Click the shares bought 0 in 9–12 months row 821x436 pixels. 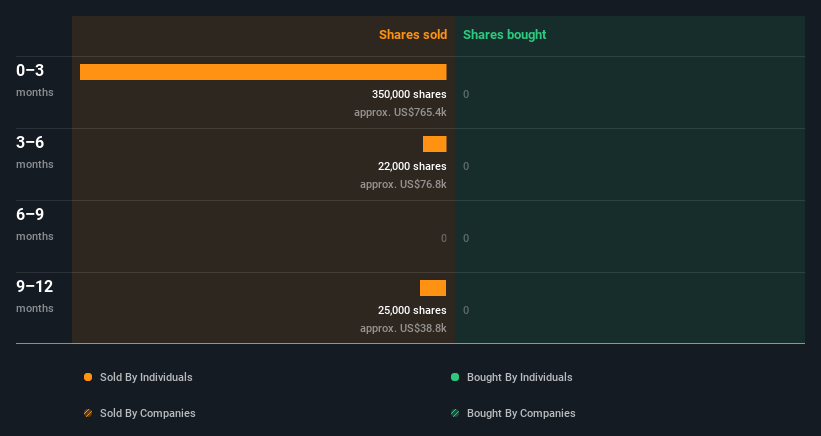466,310
